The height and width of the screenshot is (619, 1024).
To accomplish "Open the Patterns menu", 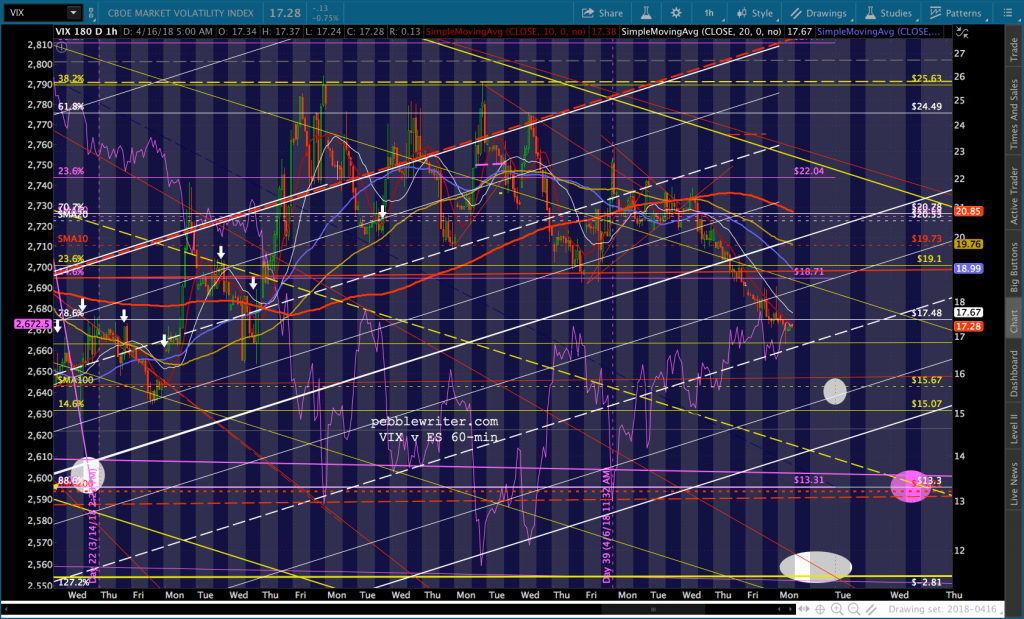I will coord(955,13).
